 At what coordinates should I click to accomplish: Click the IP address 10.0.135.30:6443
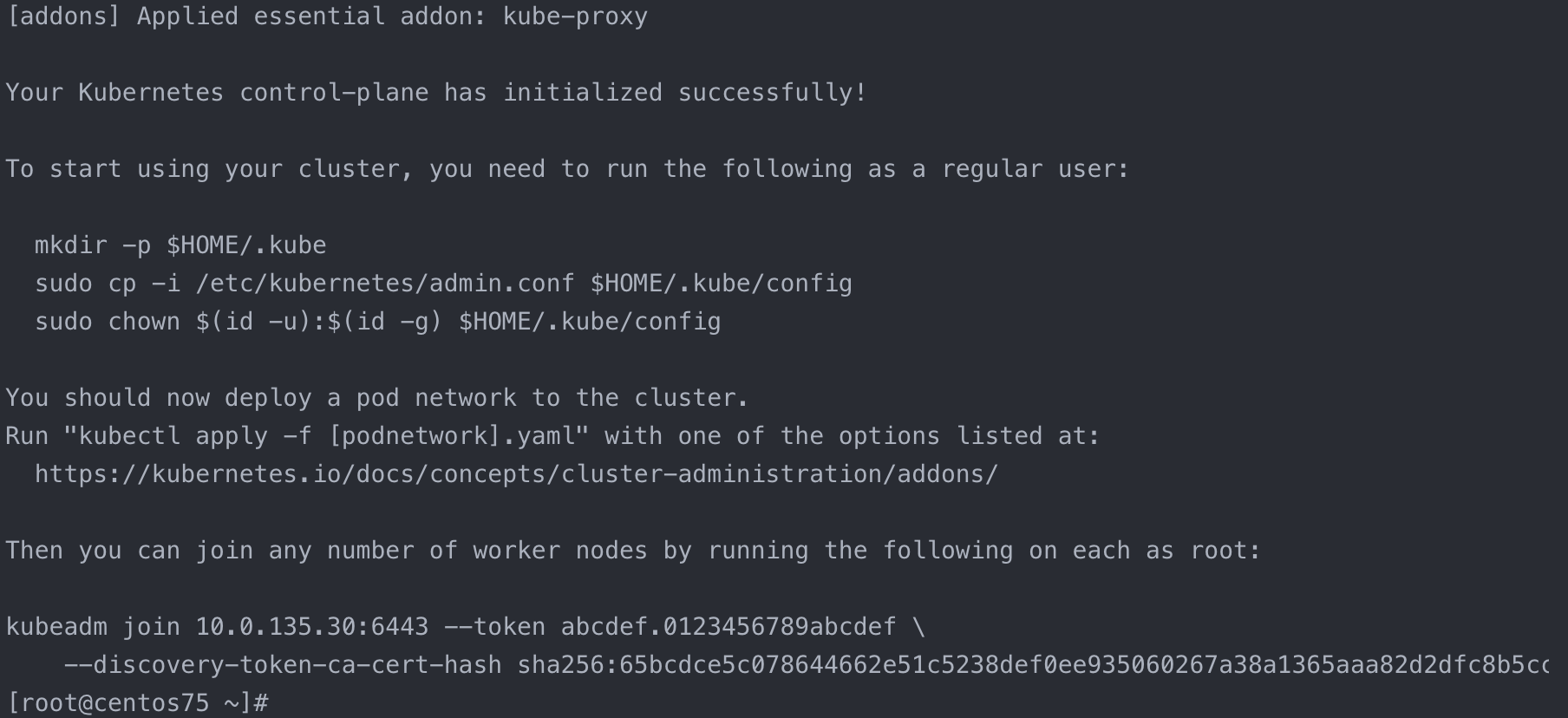312,627
